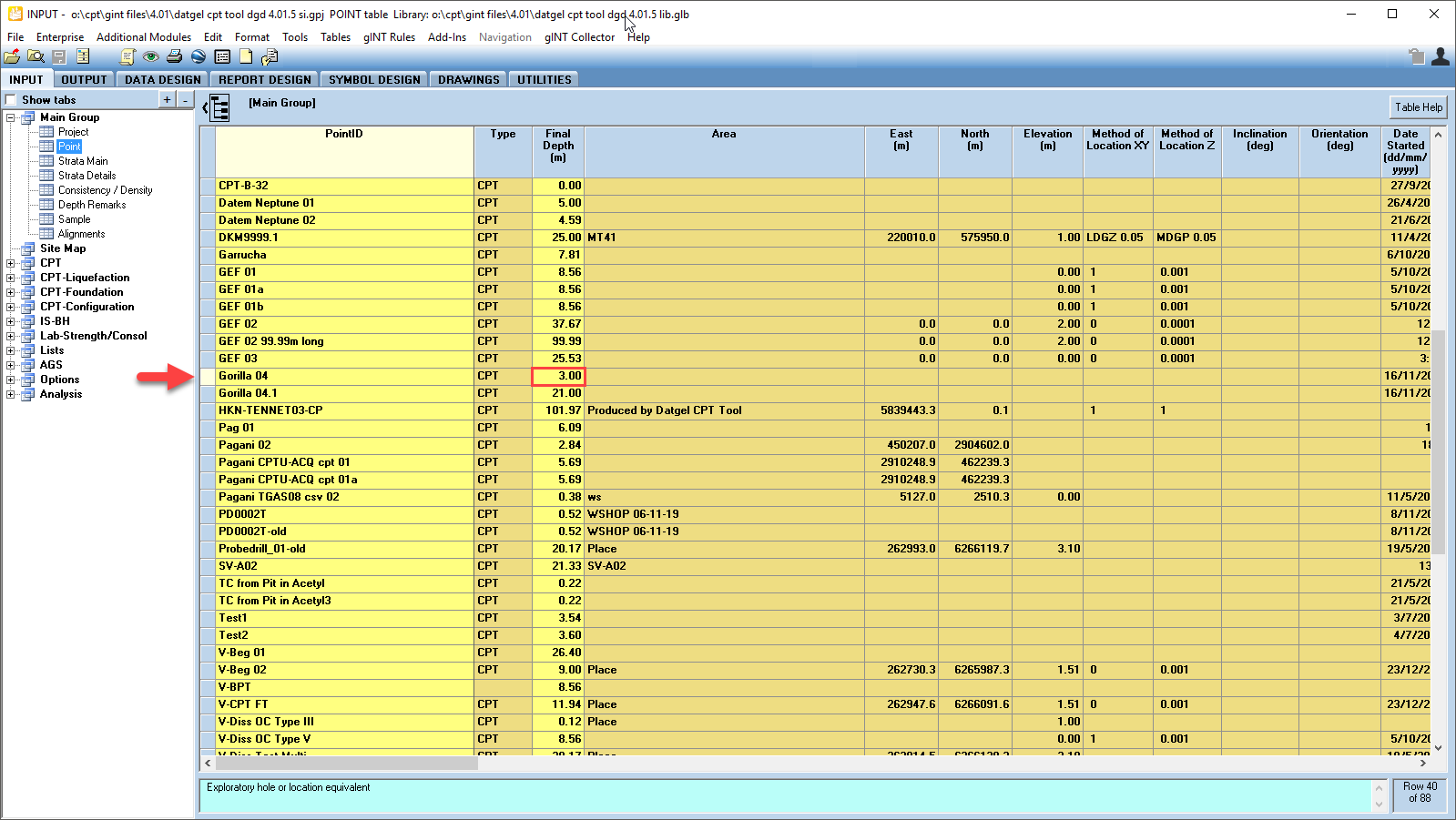Click the user profile silhouette icon
1456x820 pixels.
point(1440,56)
